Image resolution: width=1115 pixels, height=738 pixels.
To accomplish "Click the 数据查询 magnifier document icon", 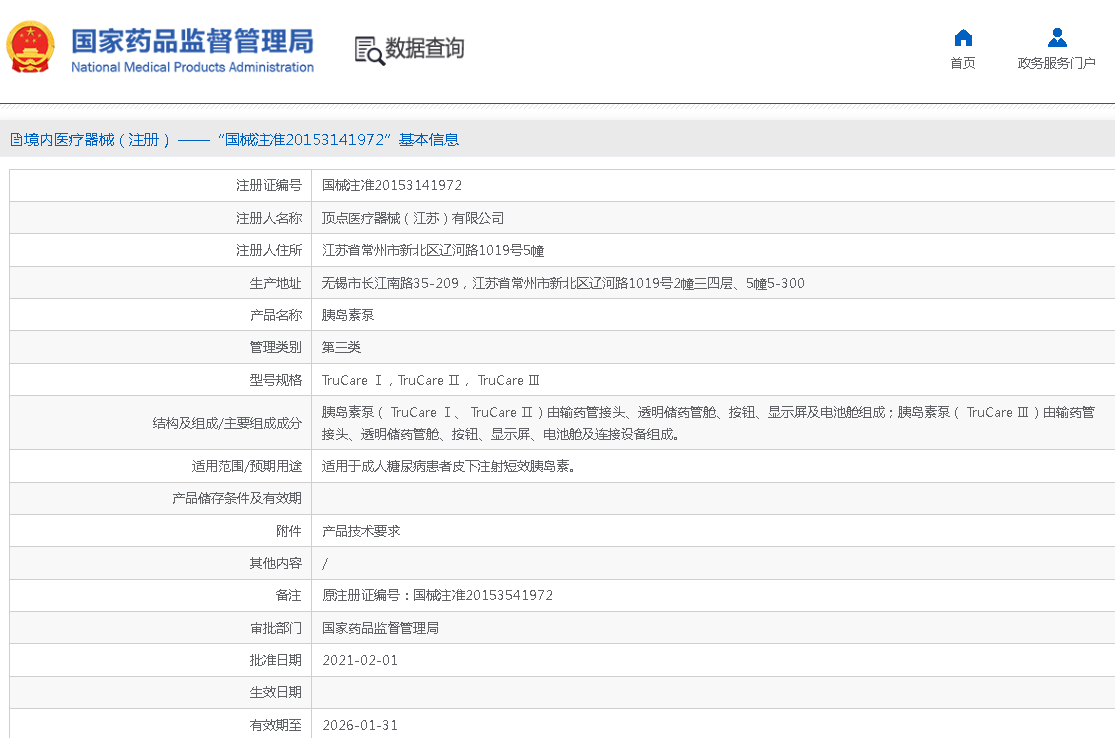I will pos(369,50).
